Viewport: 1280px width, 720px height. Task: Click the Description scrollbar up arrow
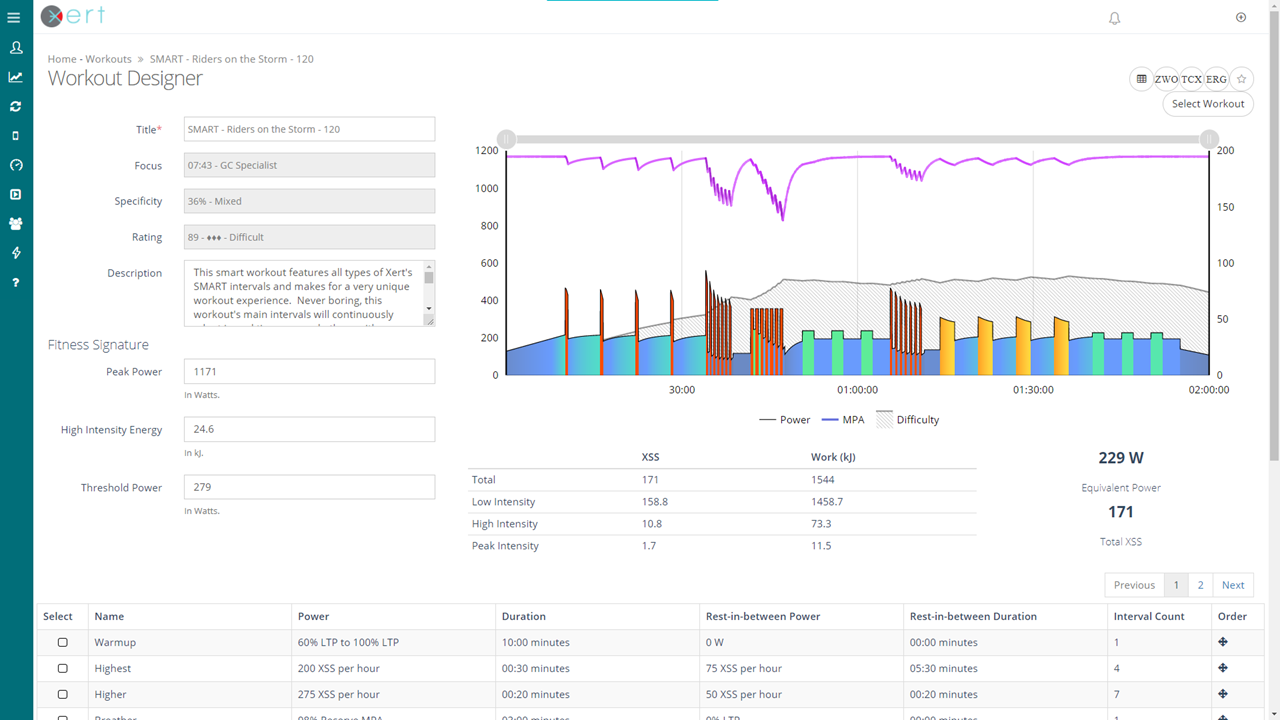pyautogui.click(x=429, y=268)
